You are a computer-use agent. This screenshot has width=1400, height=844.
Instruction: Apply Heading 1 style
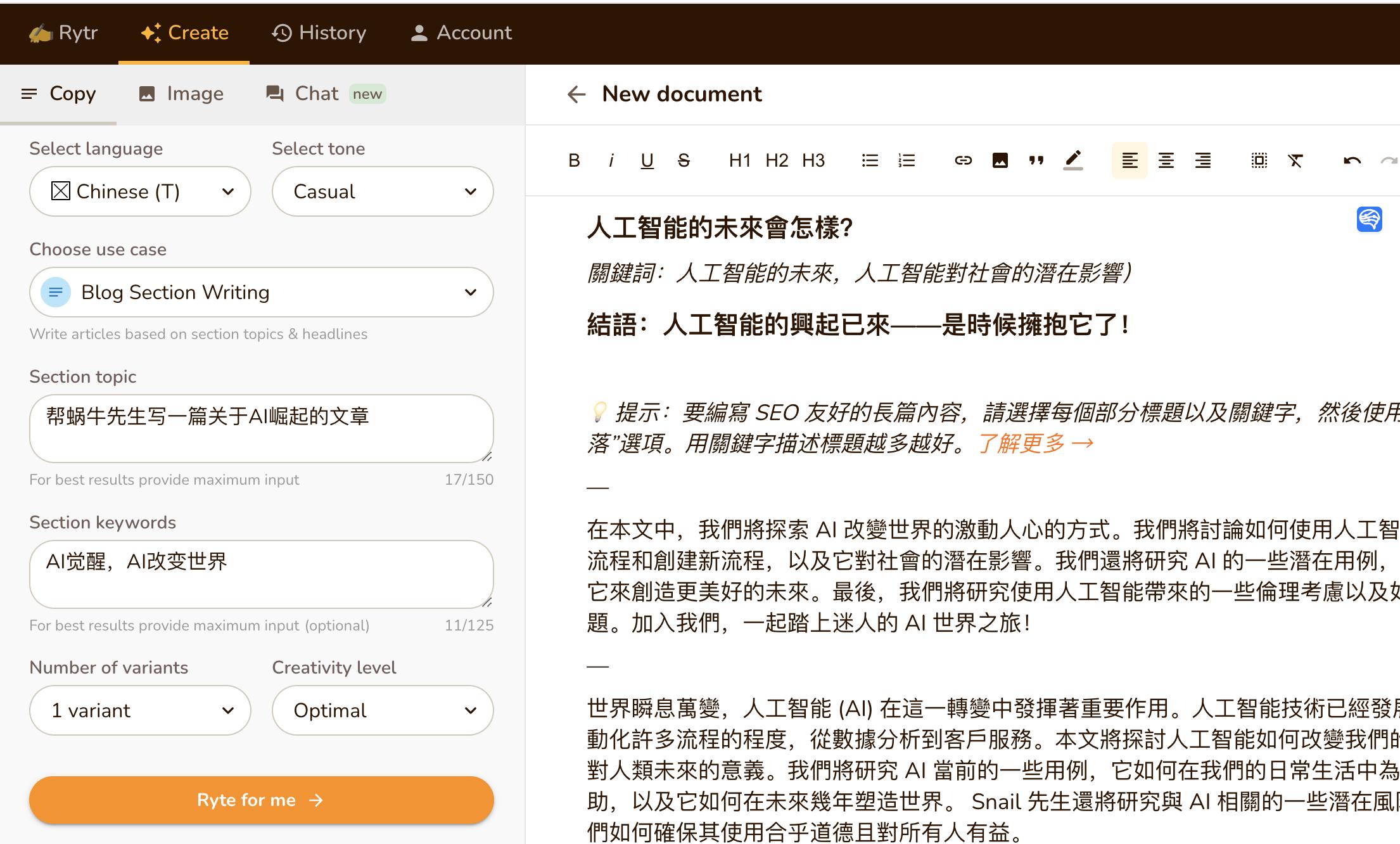coord(739,160)
